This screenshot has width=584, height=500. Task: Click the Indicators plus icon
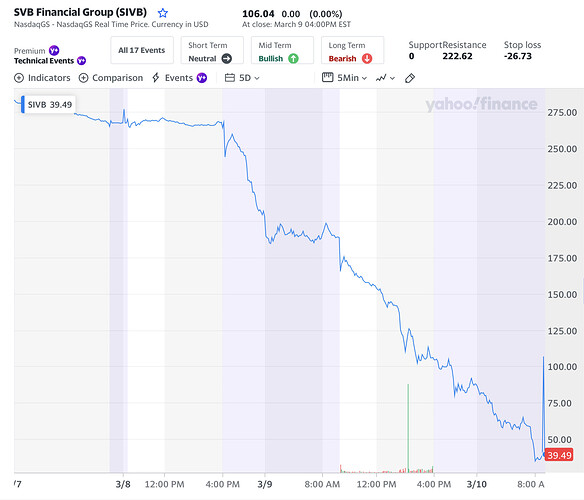coord(19,78)
